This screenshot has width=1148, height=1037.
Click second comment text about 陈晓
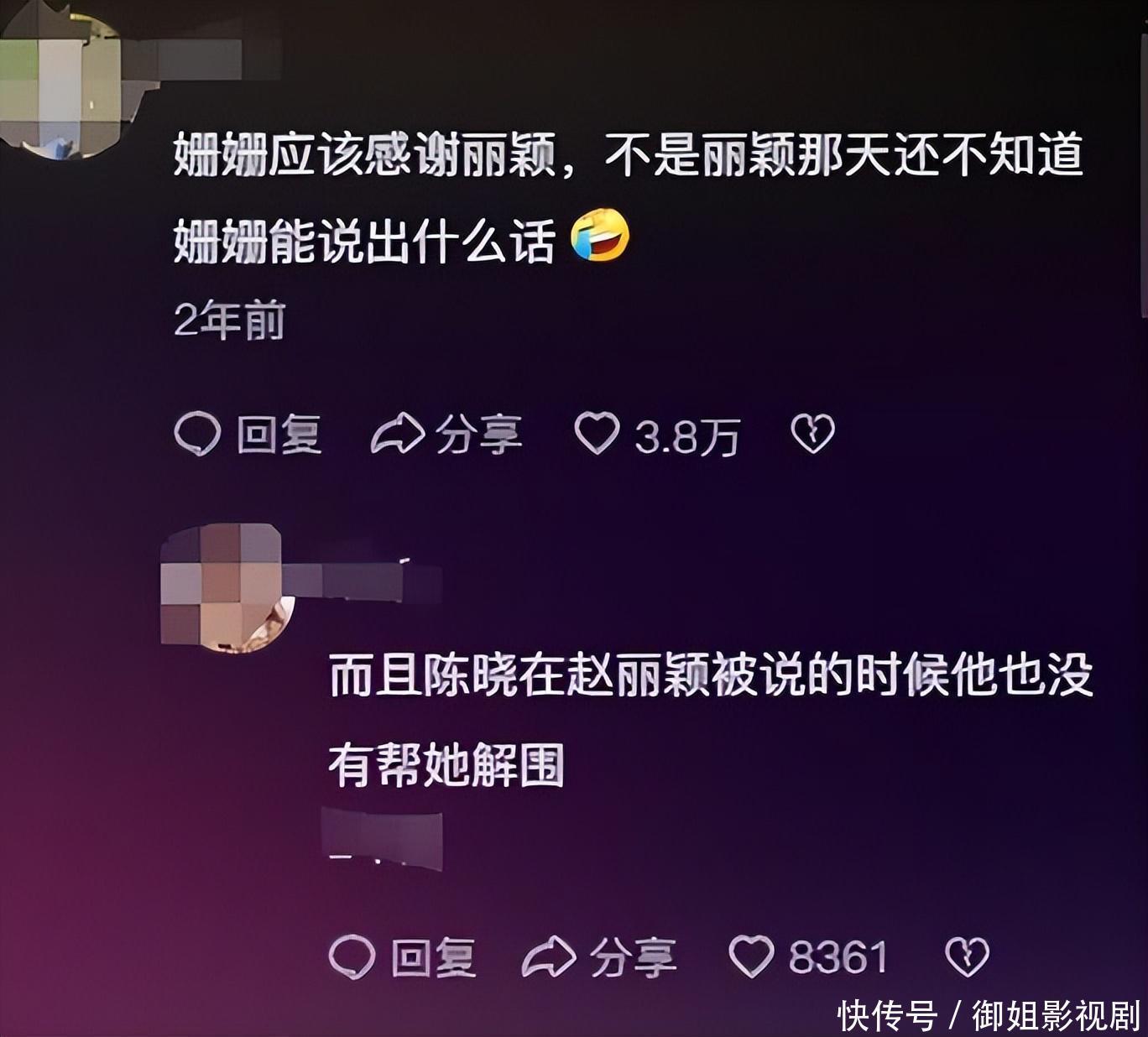click(711, 721)
